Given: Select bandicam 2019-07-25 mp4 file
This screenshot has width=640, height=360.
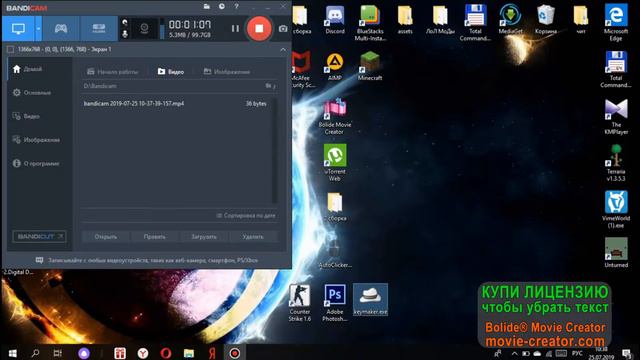Looking at the screenshot, I should pos(176,104).
